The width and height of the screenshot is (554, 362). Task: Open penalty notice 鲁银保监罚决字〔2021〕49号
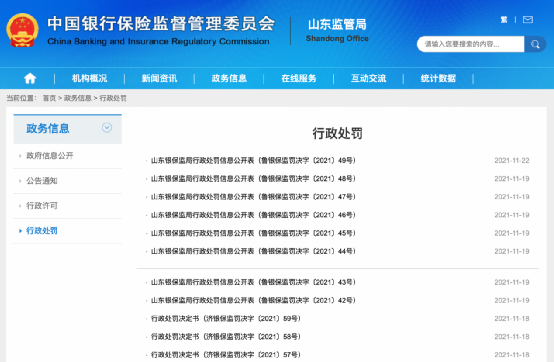pyautogui.click(x=253, y=161)
